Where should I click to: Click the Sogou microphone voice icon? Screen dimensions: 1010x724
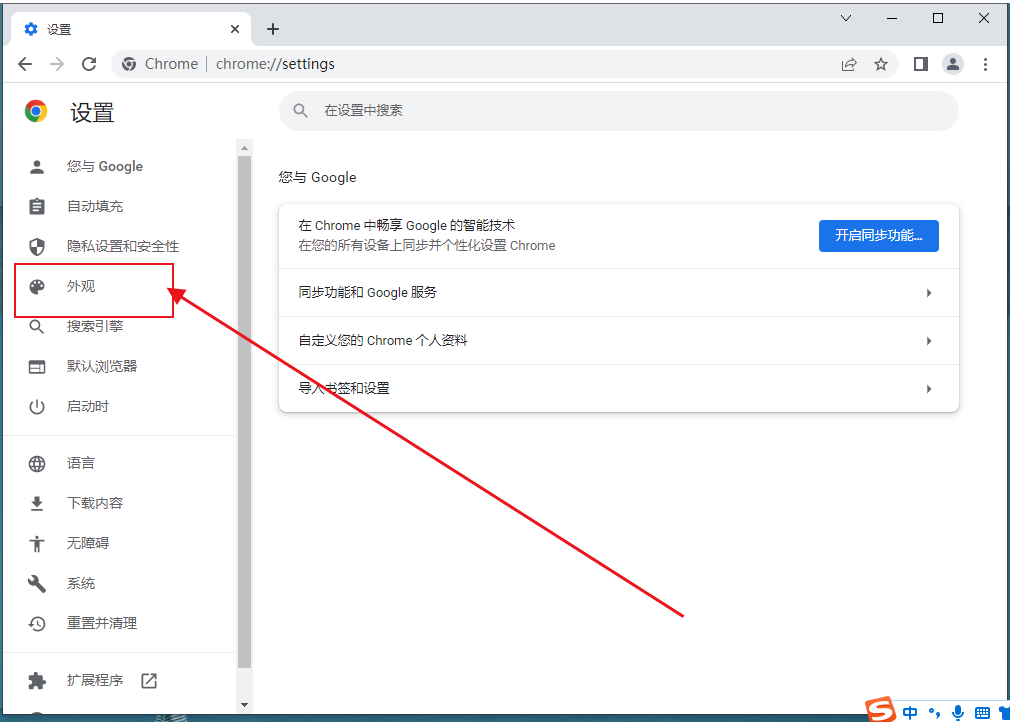958,712
